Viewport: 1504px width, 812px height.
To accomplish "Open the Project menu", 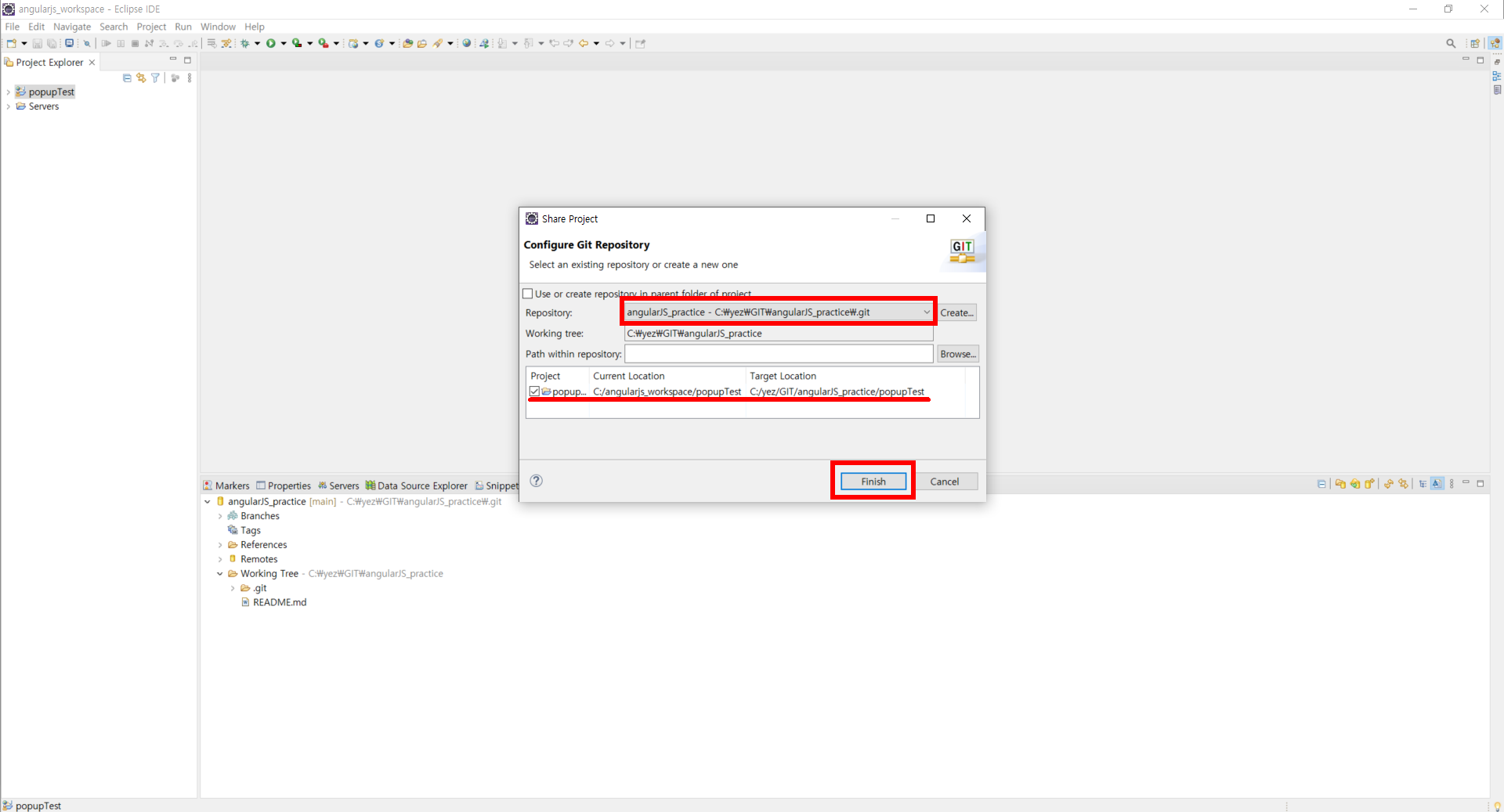I will pos(151,27).
